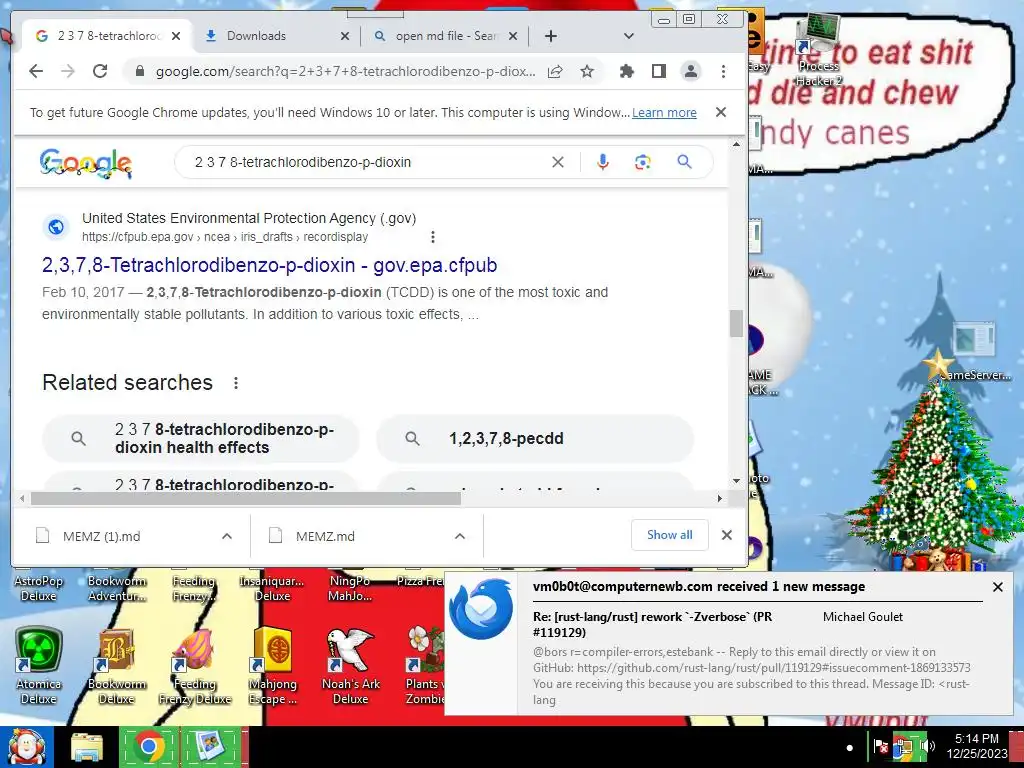Switch to the open md file search tab
1024x768 pixels.
[x=446, y=36]
